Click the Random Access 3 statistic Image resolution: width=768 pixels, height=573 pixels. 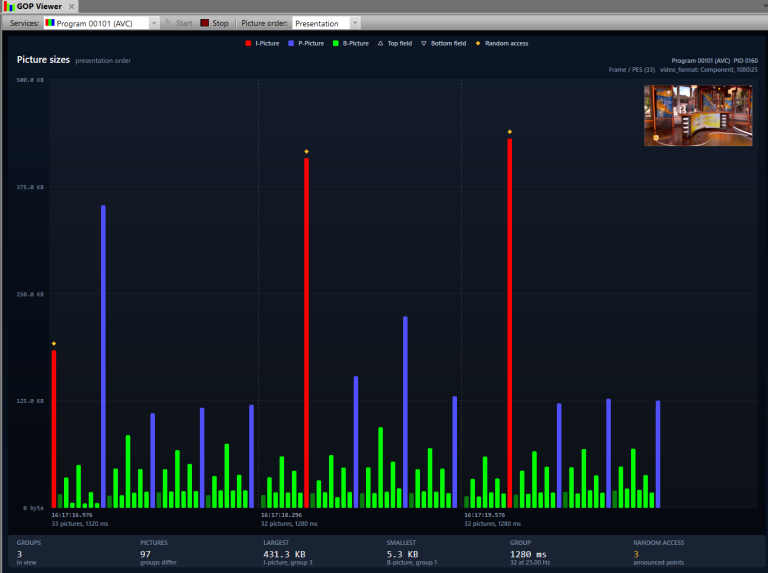point(659,552)
